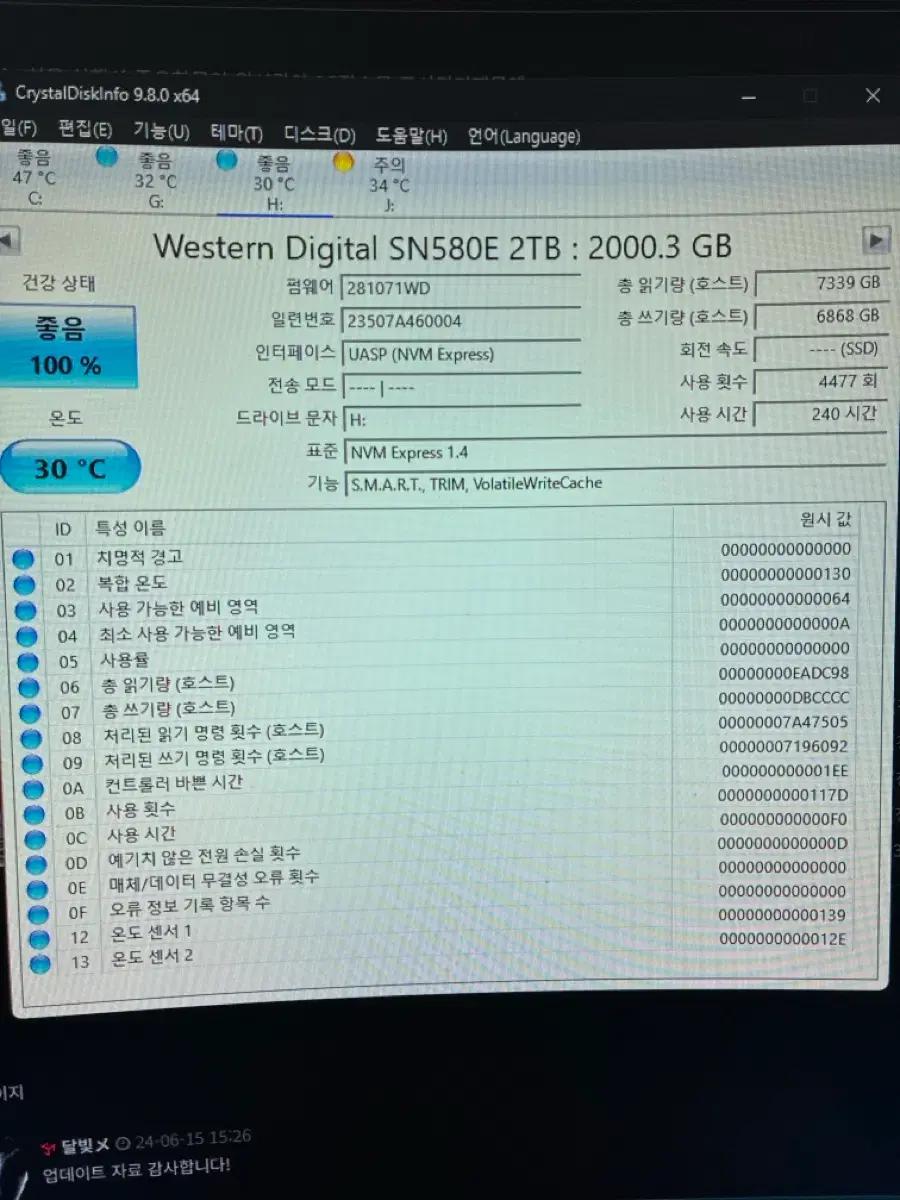The height and width of the screenshot is (1200, 900).
Task: Select the 복합 온도 attribute name
Action: [x=132, y=583]
